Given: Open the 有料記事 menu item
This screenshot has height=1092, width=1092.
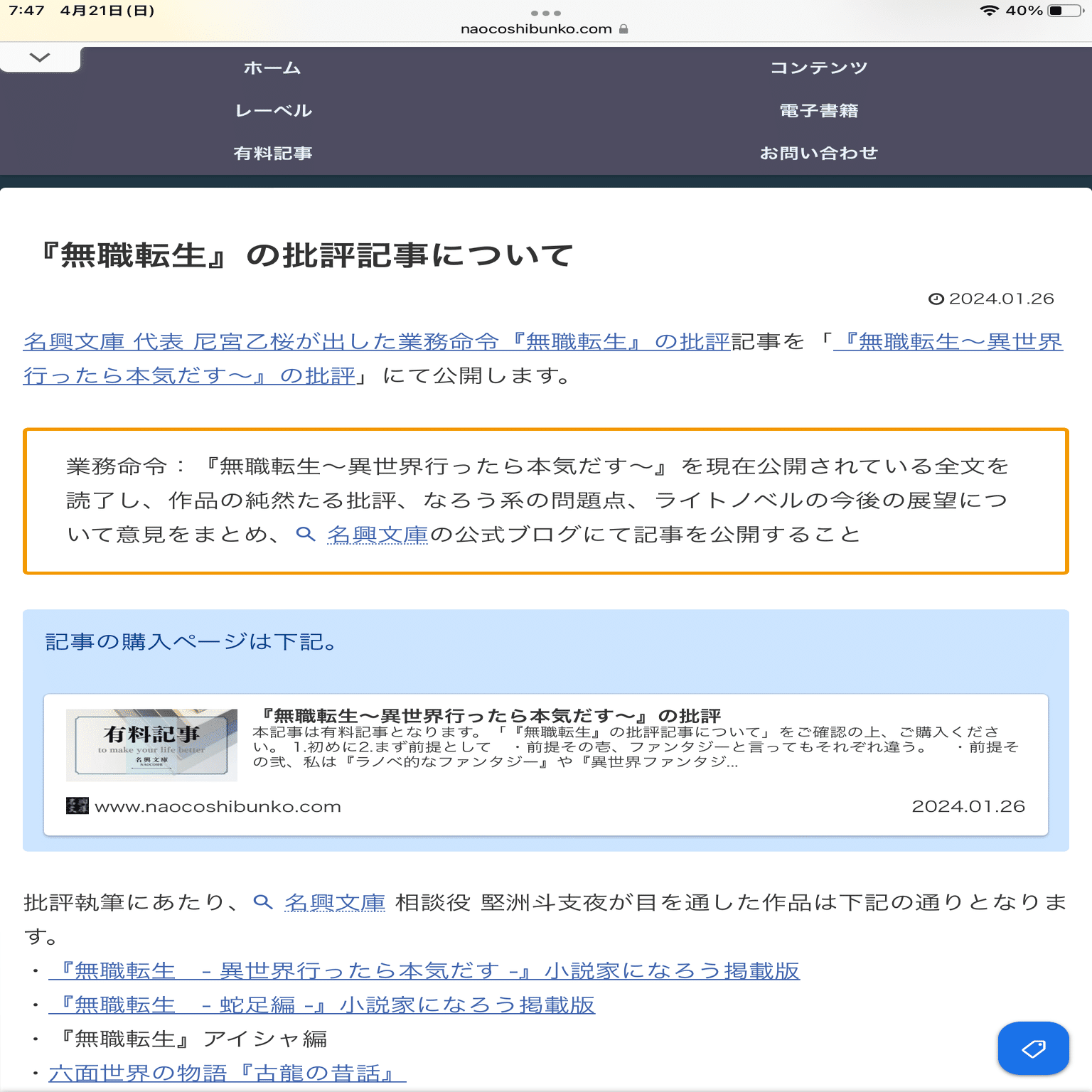Looking at the screenshot, I should pyautogui.click(x=273, y=154).
